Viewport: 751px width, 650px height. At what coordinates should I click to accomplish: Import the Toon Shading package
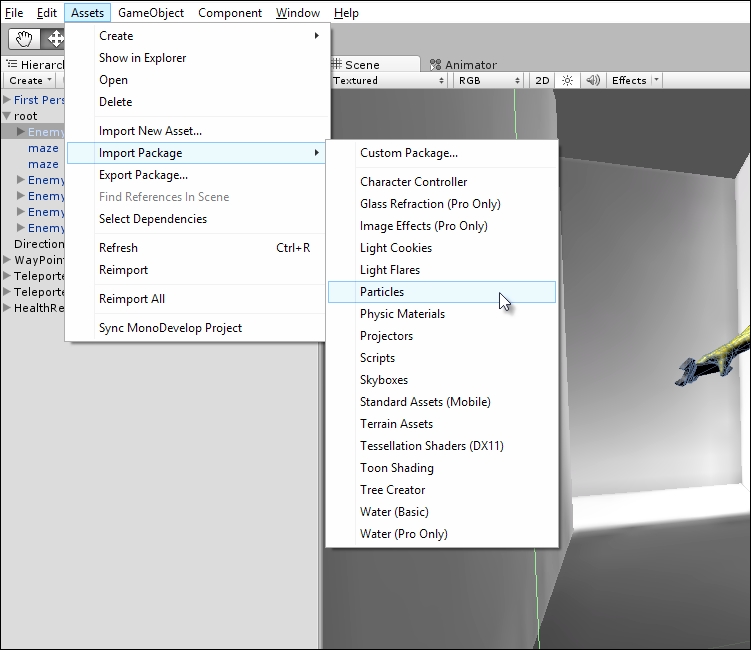442,468
